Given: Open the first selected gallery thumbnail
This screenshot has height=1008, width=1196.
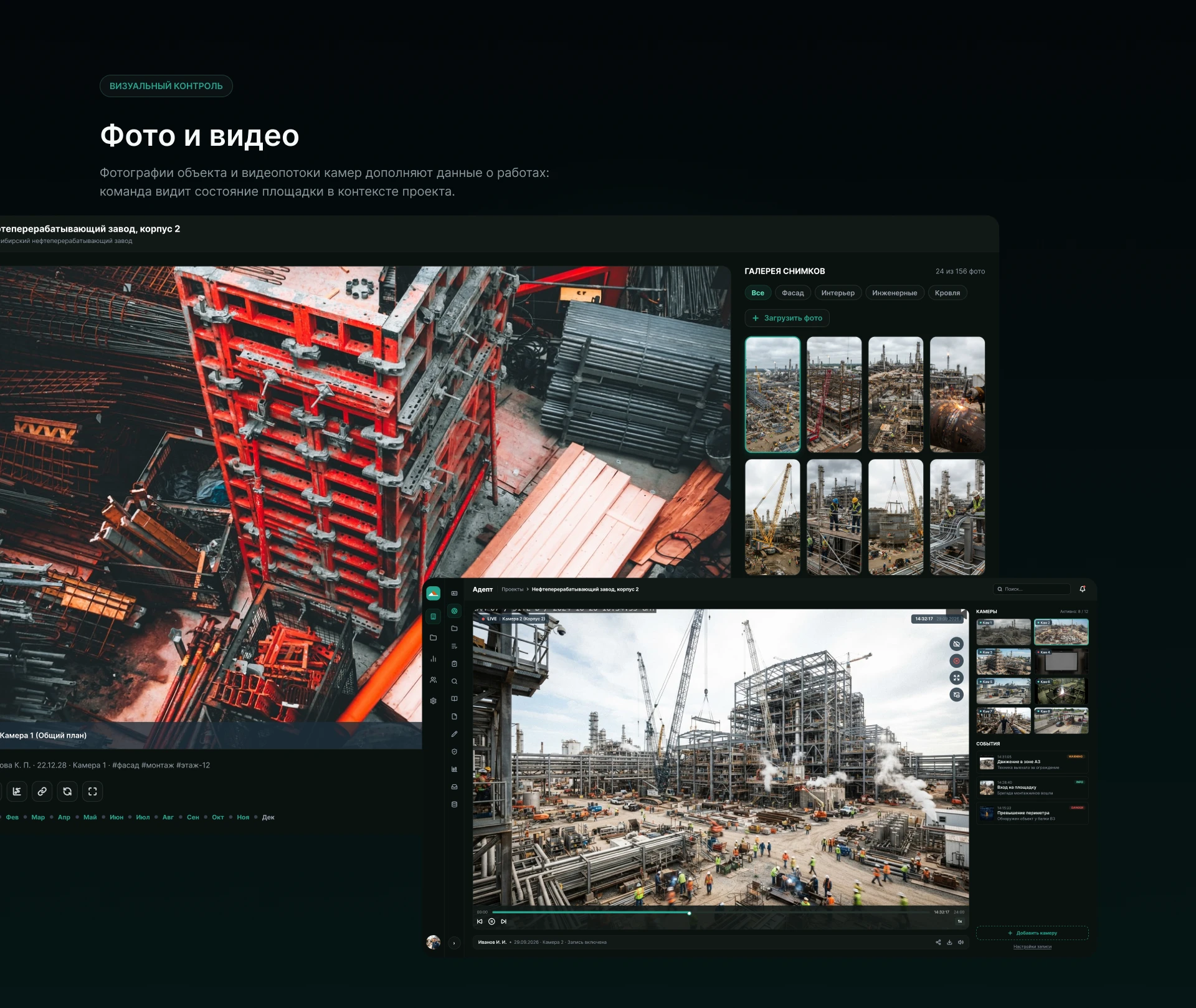Looking at the screenshot, I should coord(772,394).
